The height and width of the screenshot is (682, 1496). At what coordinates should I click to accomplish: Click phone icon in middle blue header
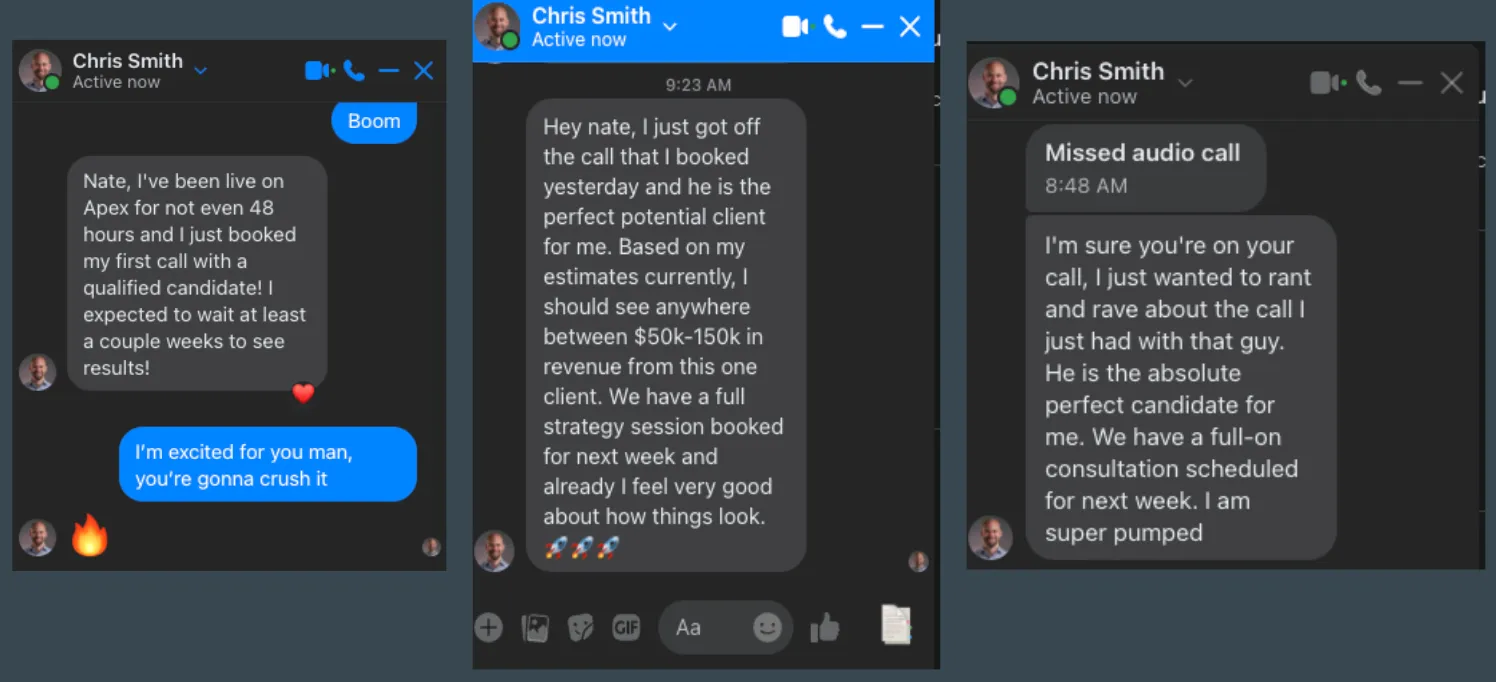point(835,27)
